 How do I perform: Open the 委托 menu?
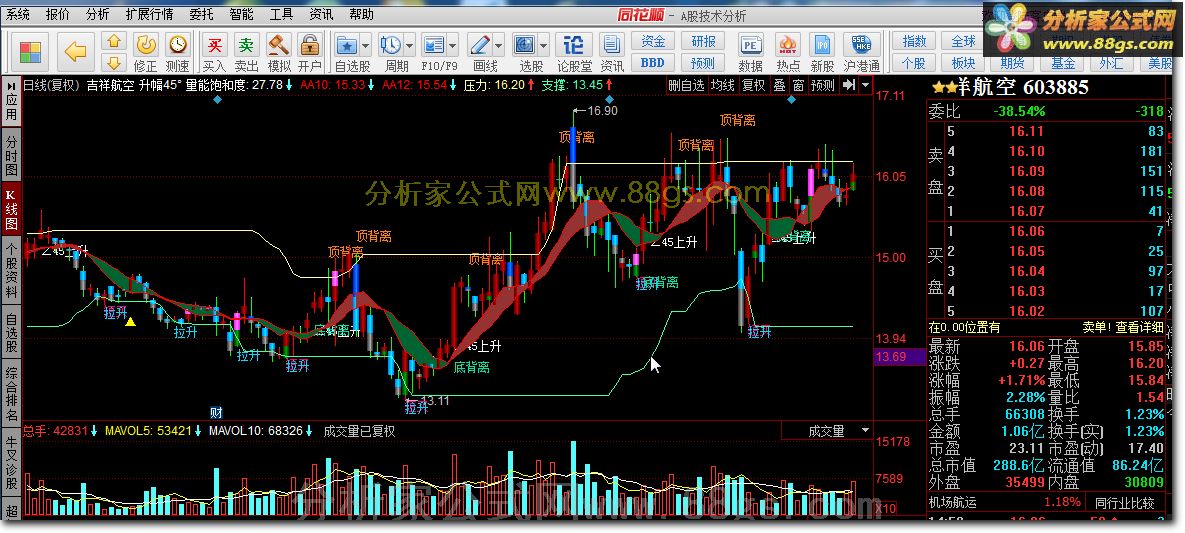pyautogui.click(x=202, y=14)
